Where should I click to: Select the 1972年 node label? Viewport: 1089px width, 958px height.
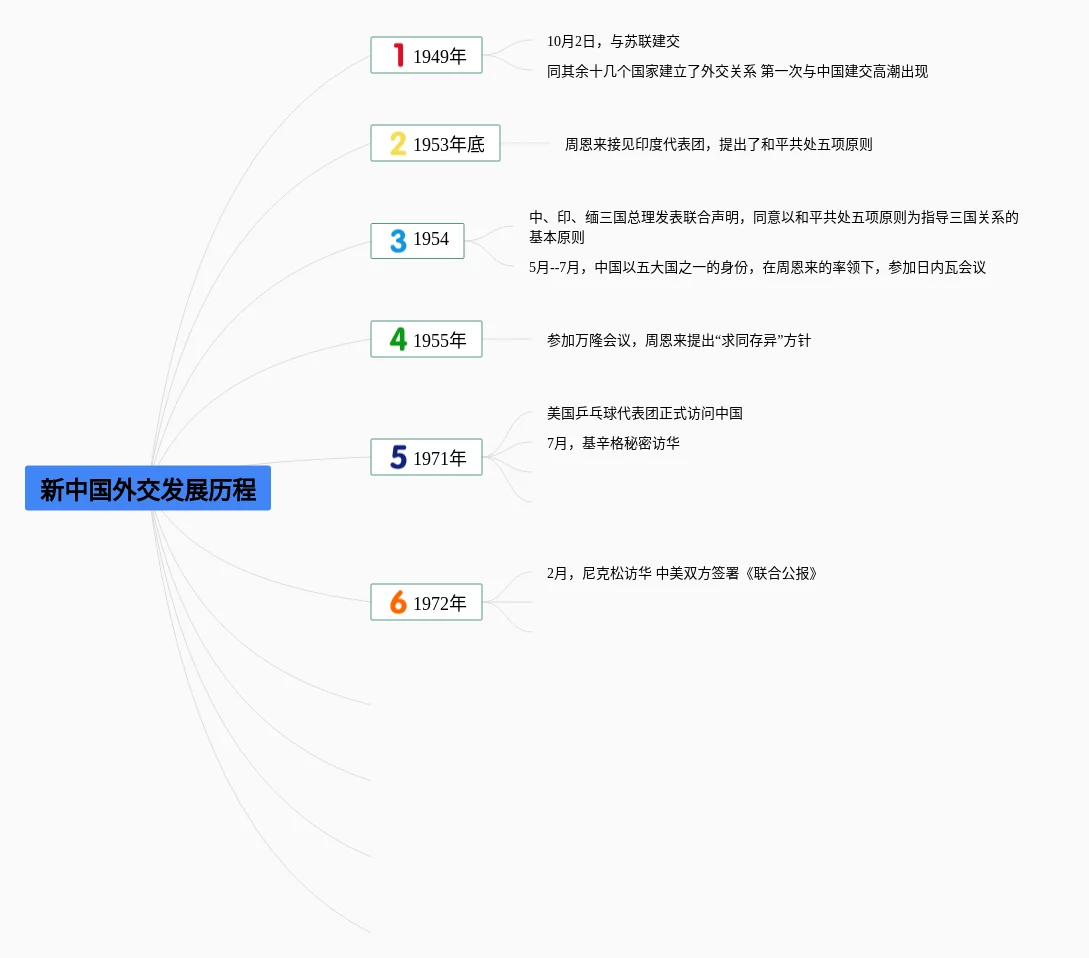pyautogui.click(x=440, y=604)
